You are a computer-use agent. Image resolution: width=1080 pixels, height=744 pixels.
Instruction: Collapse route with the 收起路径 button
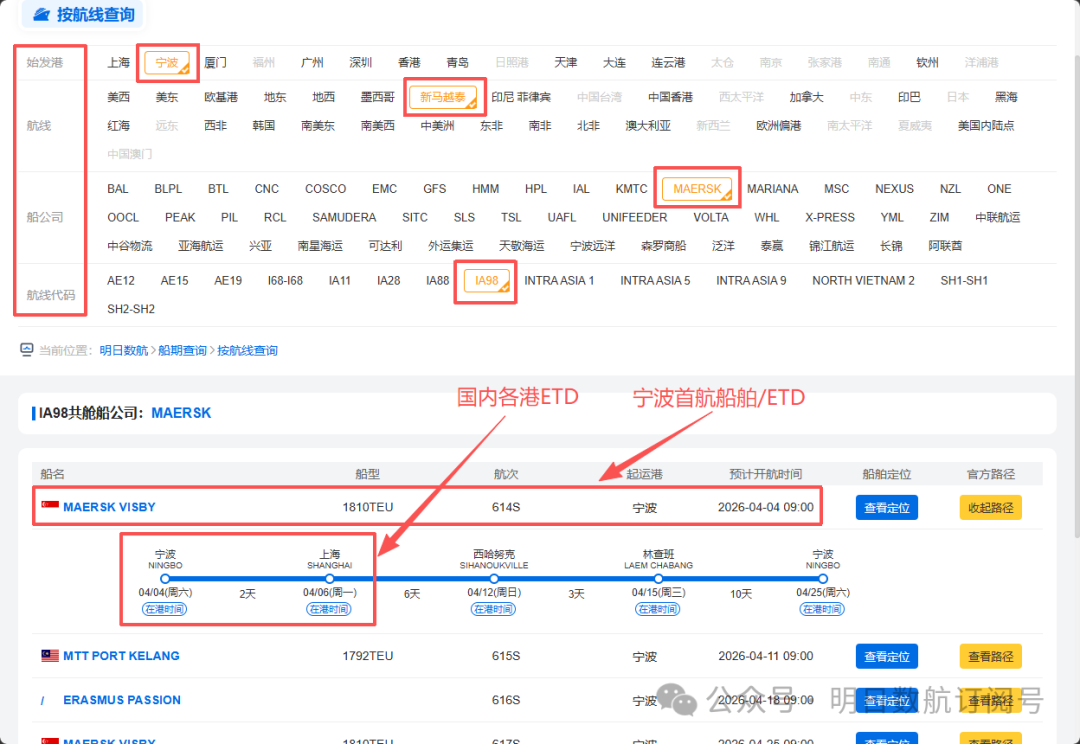pos(990,507)
